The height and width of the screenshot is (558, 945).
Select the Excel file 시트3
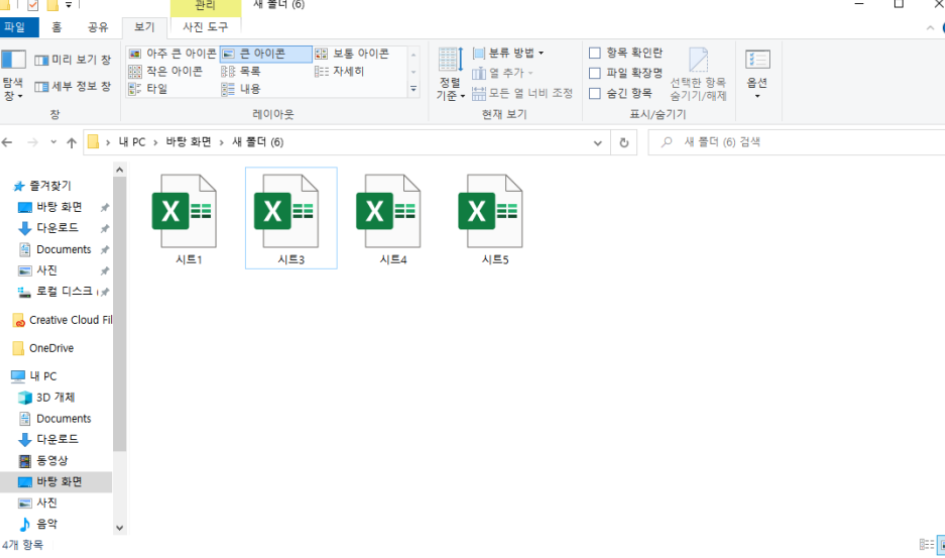pyautogui.click(x=291, y=219)
